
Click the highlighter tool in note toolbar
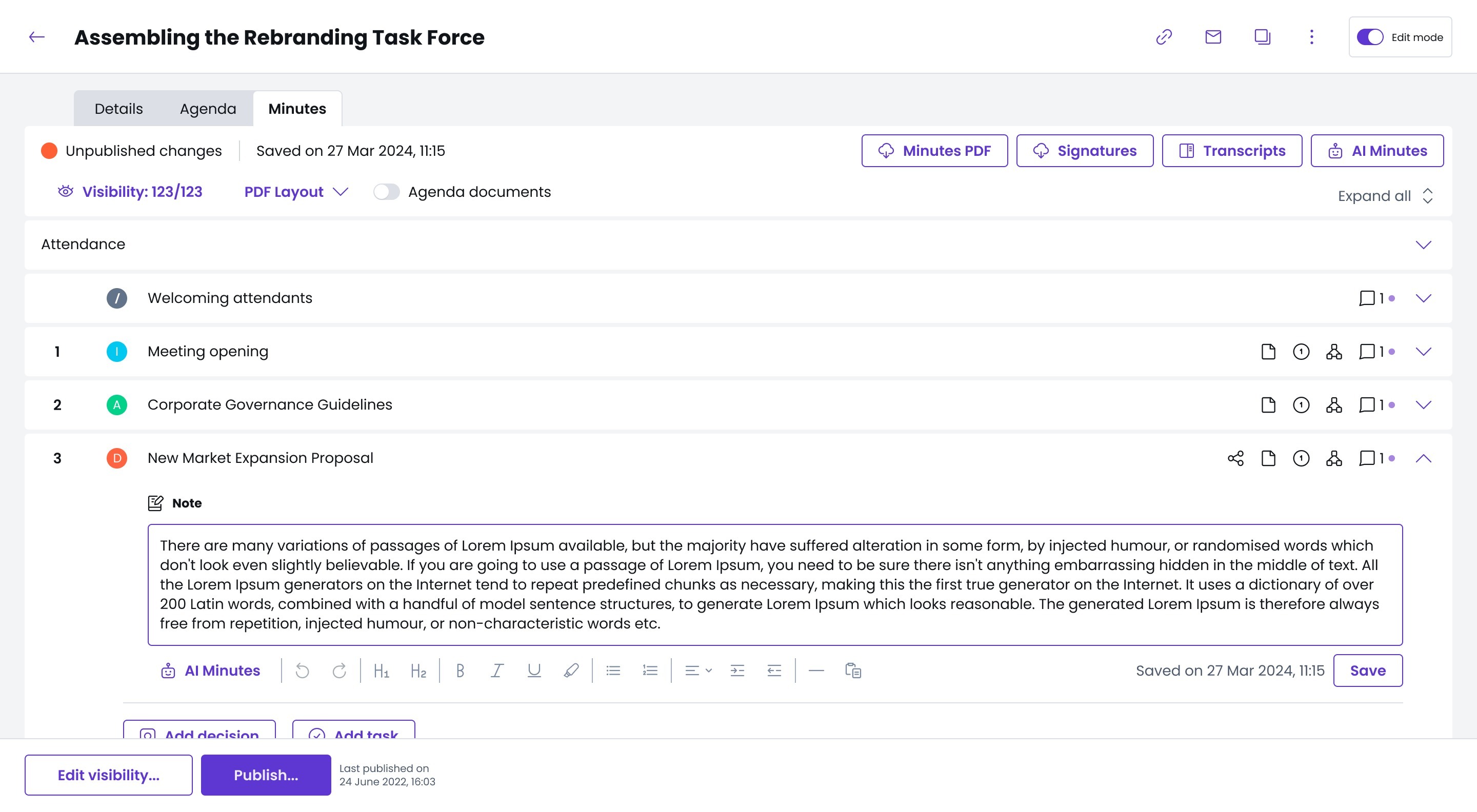(x=571, y=671)
